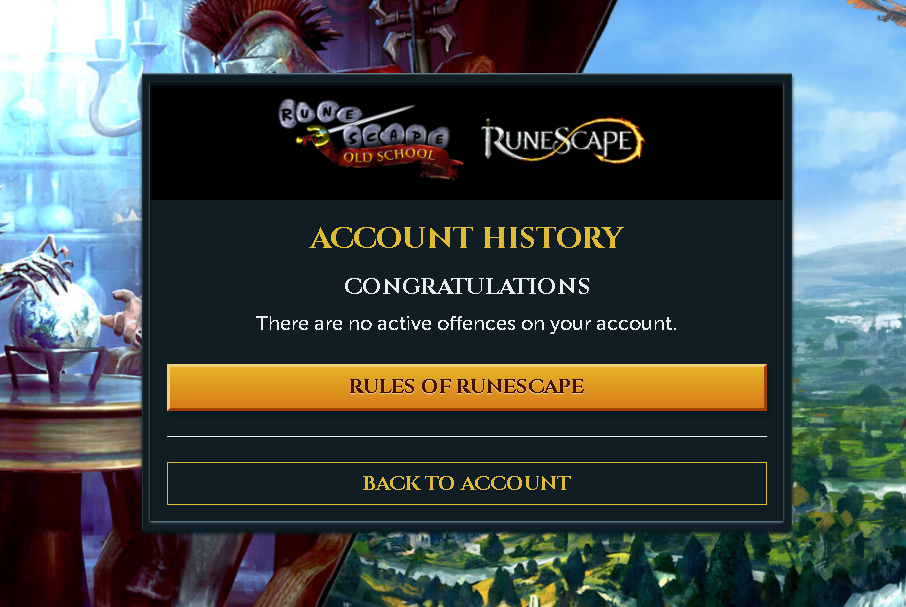The height and width of the screenshot is (607, 906).
Task: Select the Account History heading
Action: 467,237
